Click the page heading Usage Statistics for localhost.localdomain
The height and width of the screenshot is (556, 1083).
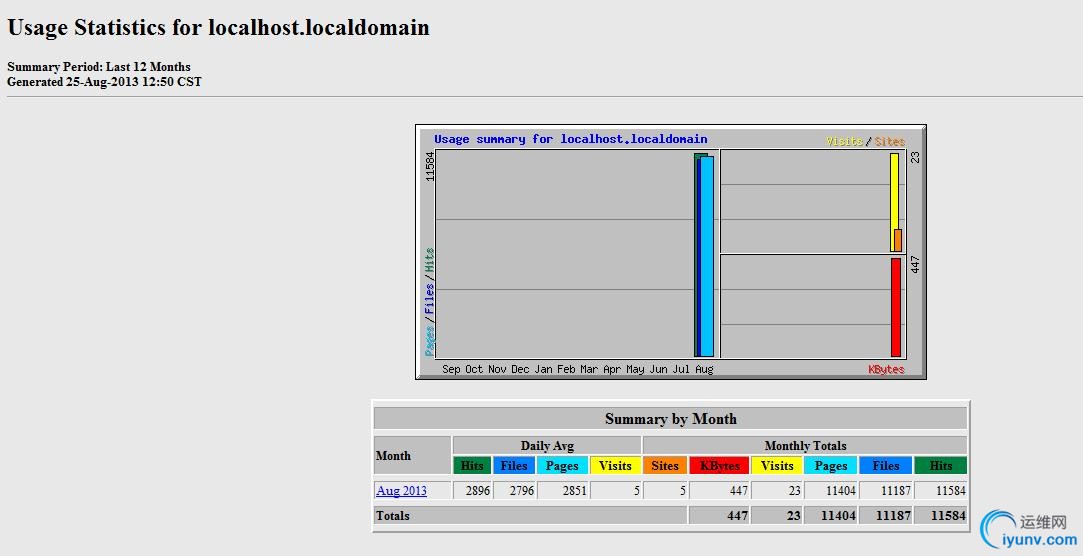click(218, 28)
